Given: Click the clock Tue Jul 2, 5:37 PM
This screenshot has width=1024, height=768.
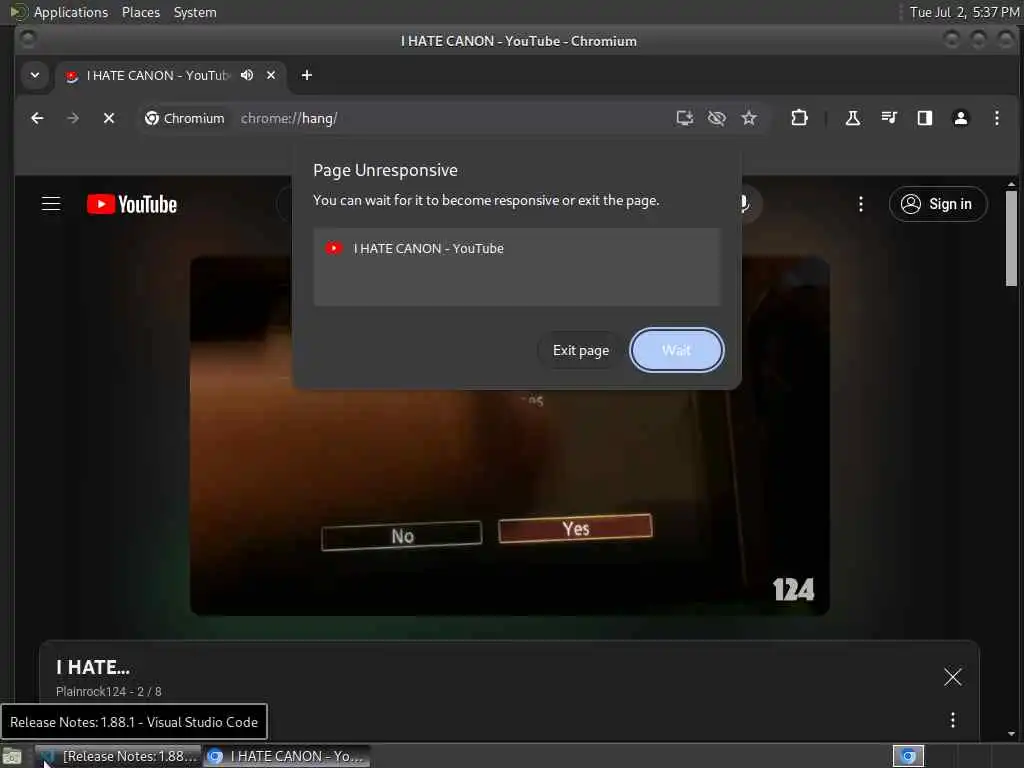Looking at the screenshot, I should point(964,12).
